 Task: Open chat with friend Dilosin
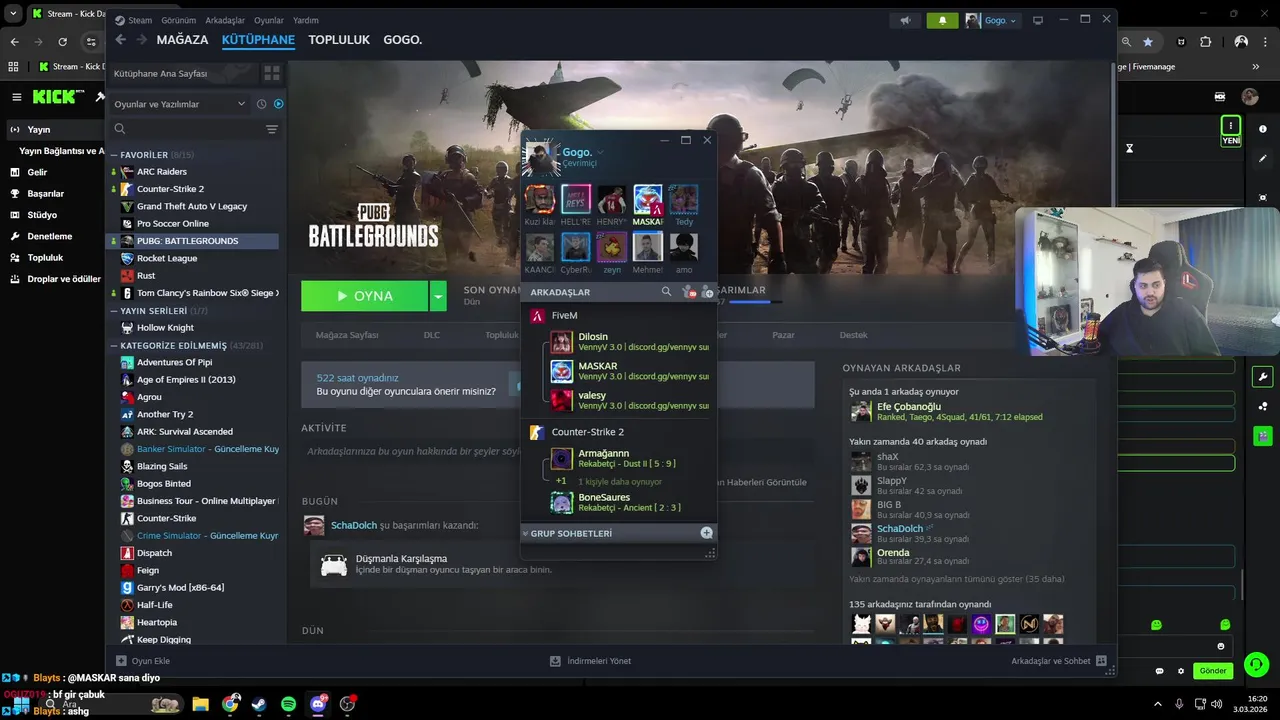coord(630,342)
